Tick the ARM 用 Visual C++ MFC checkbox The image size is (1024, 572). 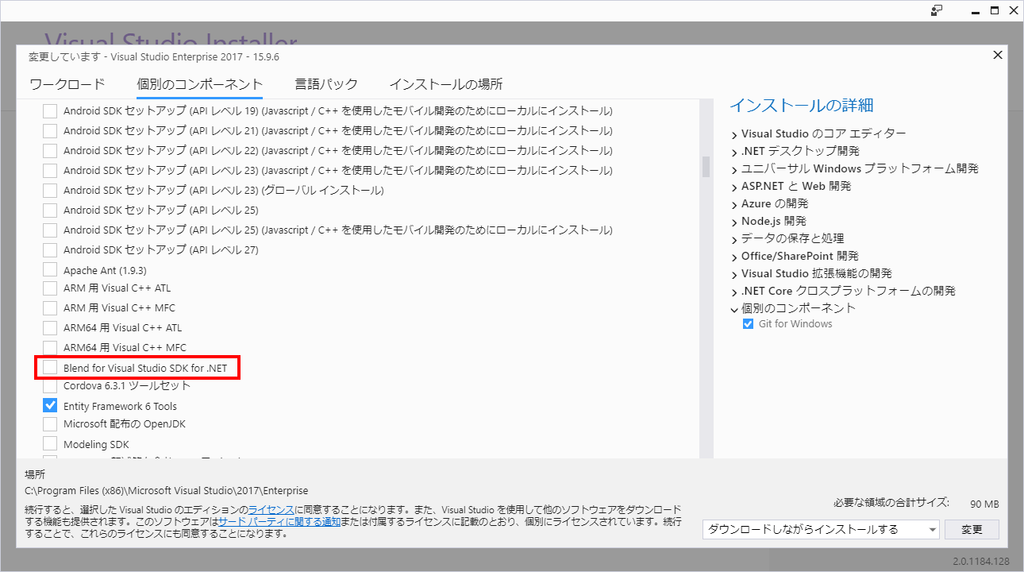50,308
